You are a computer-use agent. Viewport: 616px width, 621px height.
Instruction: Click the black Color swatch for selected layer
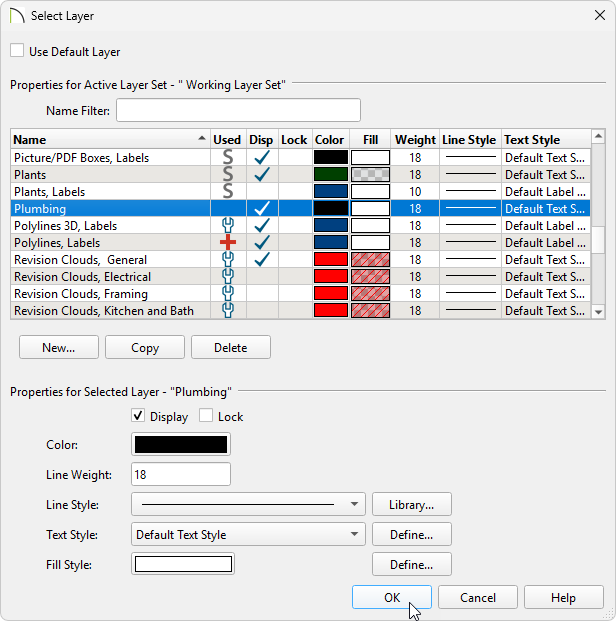181,444
